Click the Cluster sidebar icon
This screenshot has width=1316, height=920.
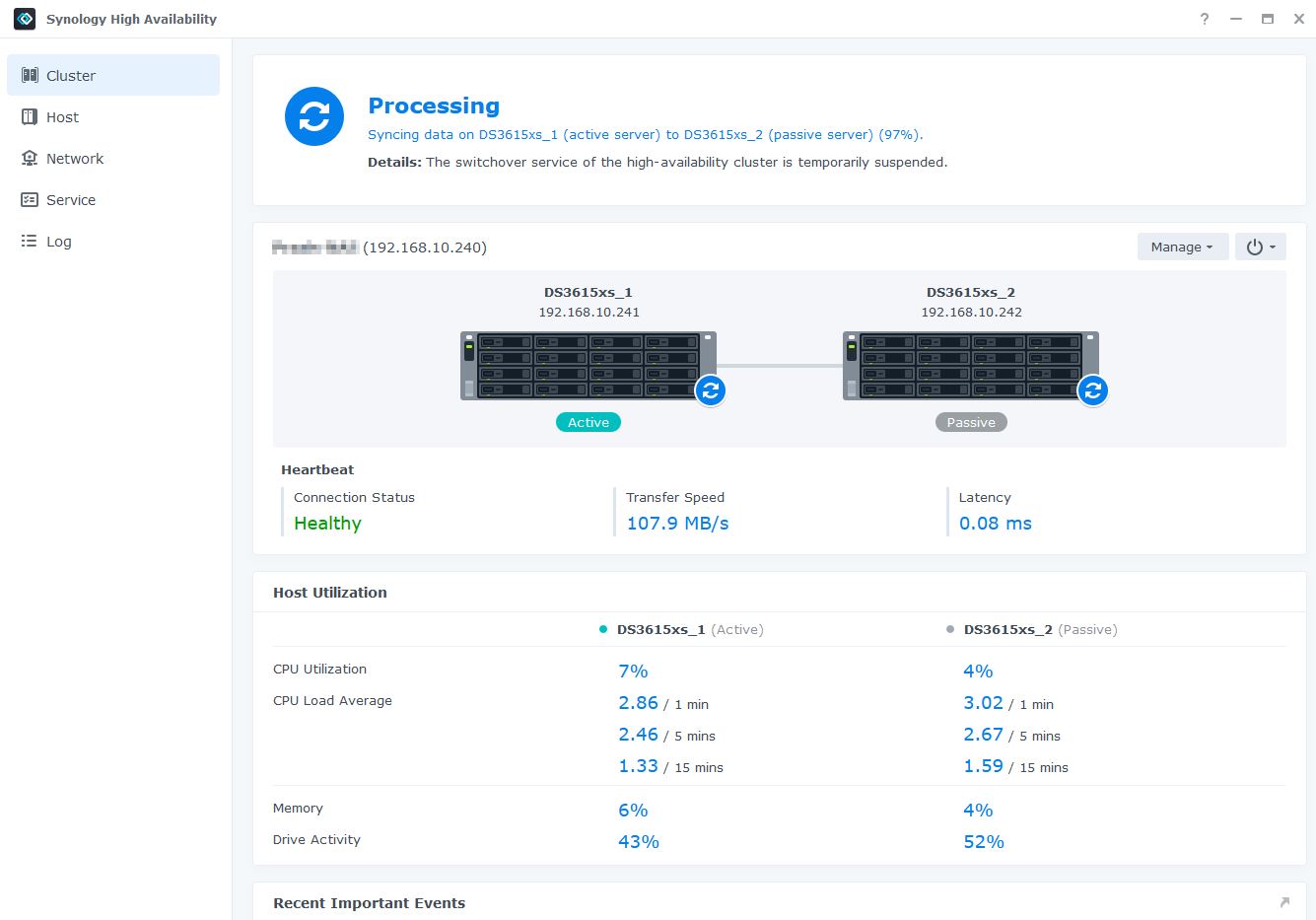coord(30,75)
